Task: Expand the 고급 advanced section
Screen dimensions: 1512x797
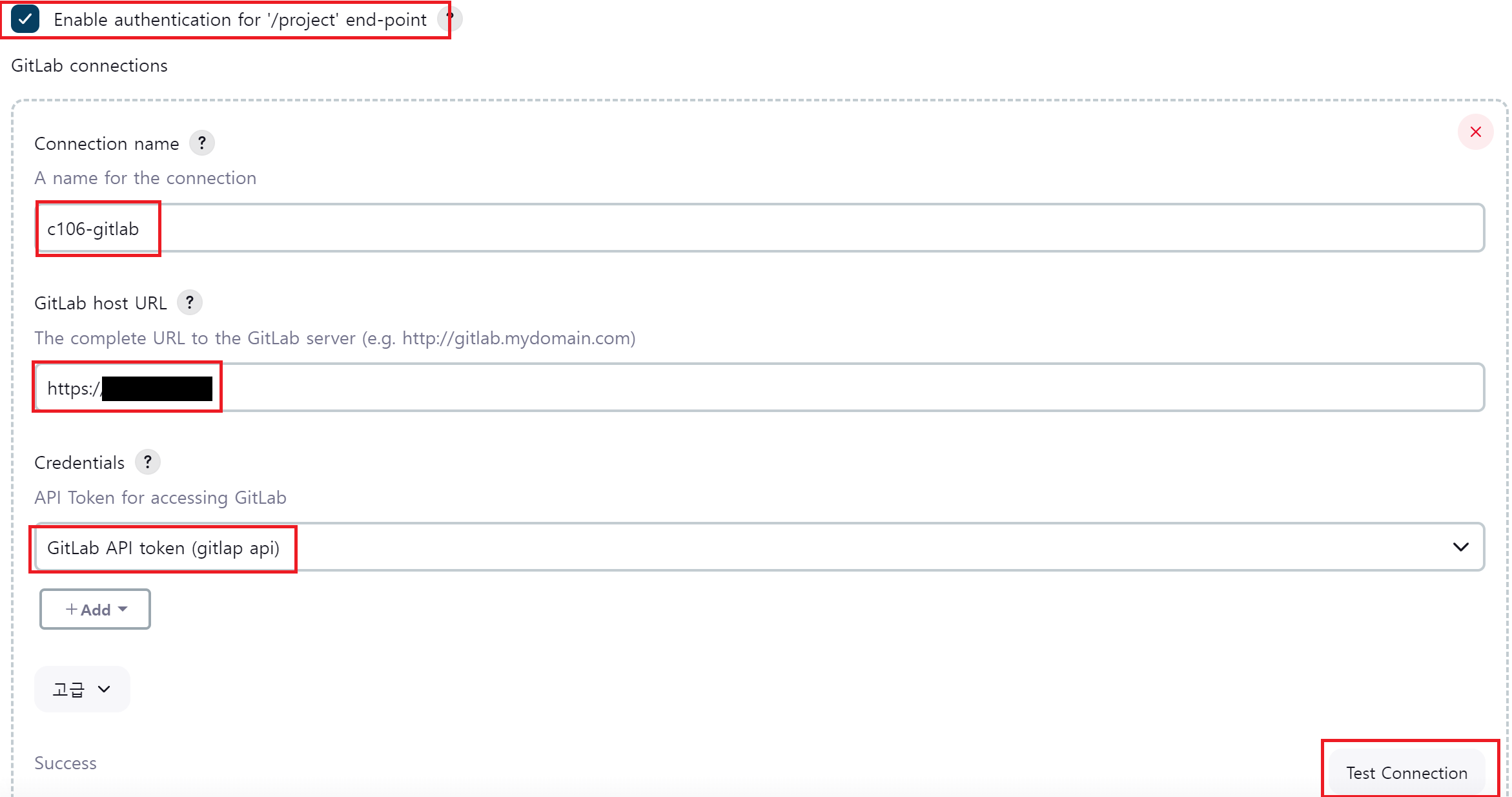Action: [x=81, y=689]
